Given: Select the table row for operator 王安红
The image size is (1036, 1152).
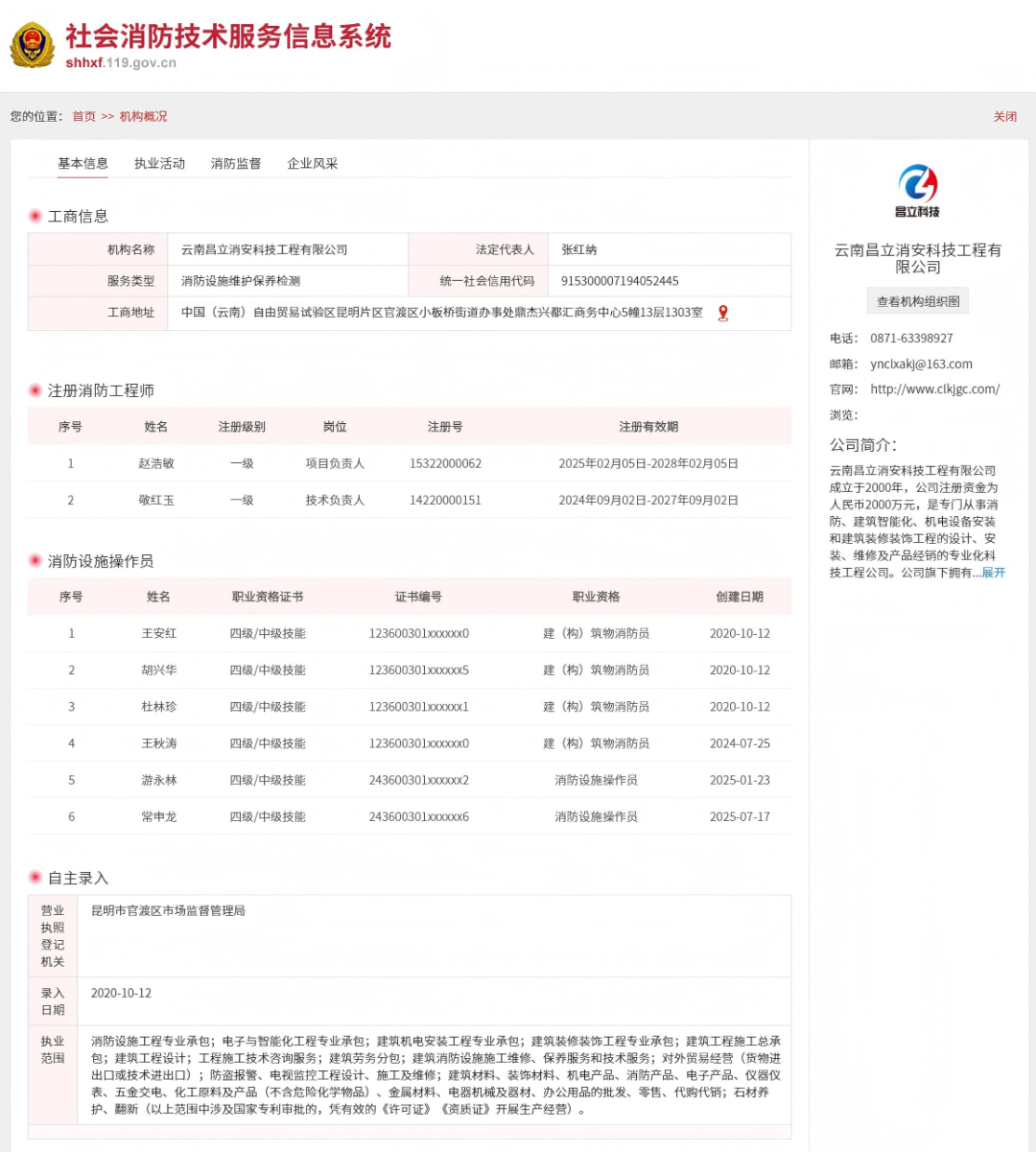Looking at the screenshot, I should (410, 633).
